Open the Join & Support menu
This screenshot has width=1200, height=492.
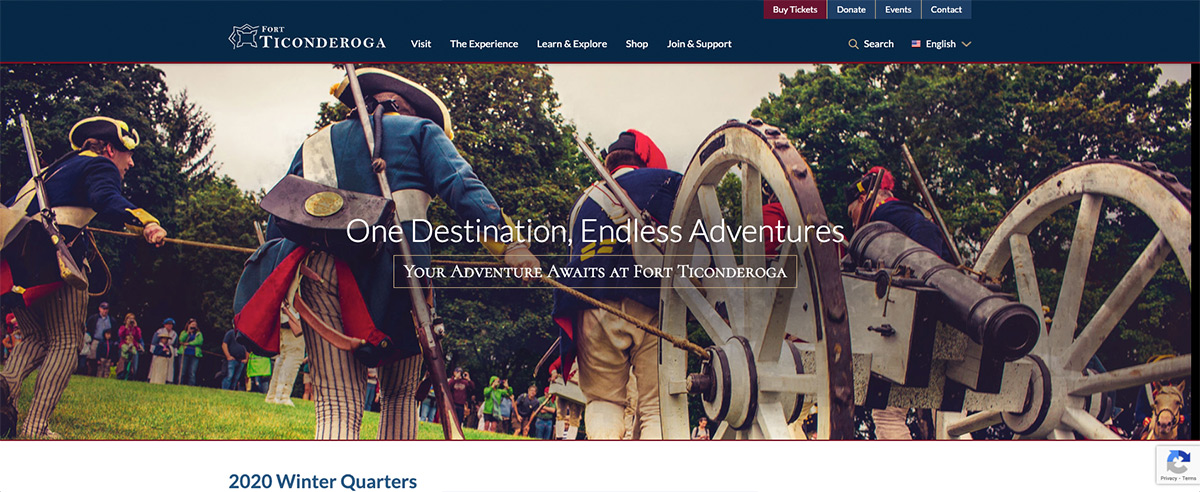coord(699,44)
